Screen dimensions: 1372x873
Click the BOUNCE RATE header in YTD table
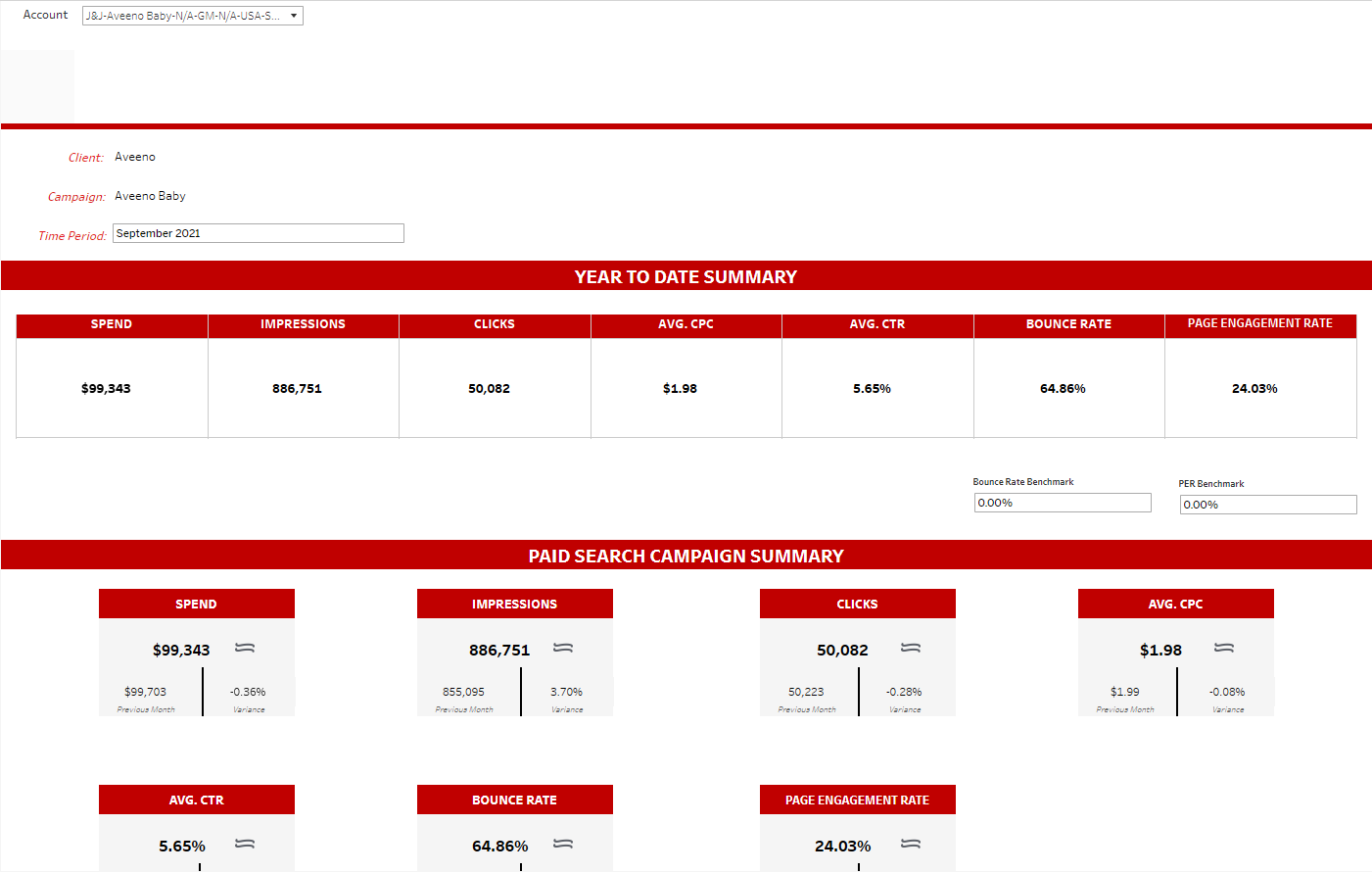(x=1068, y=325)
